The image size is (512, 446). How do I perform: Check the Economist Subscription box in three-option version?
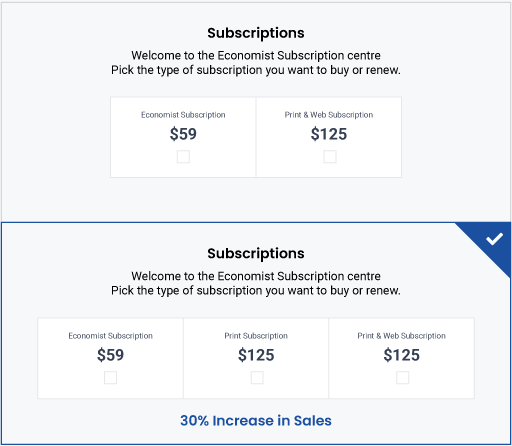pos(110,378)
